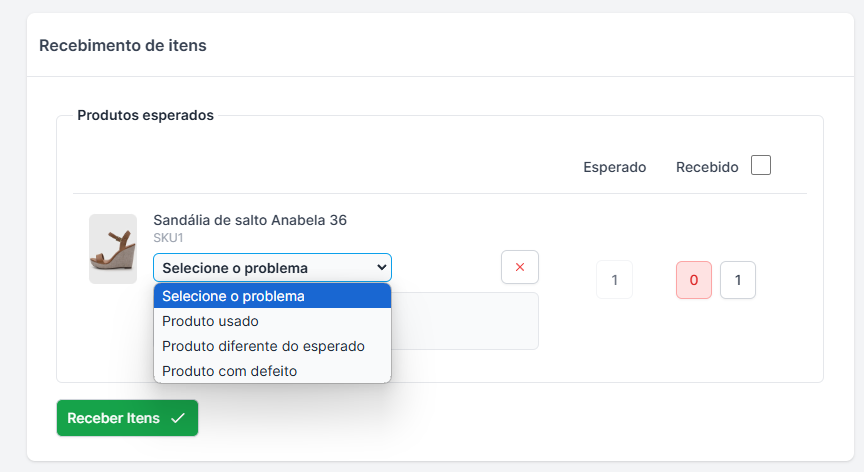Viewport: 864px width, 472px height.
Task: Click the checkmark icon in Receber Itens
Action: (x=177, y=418)
